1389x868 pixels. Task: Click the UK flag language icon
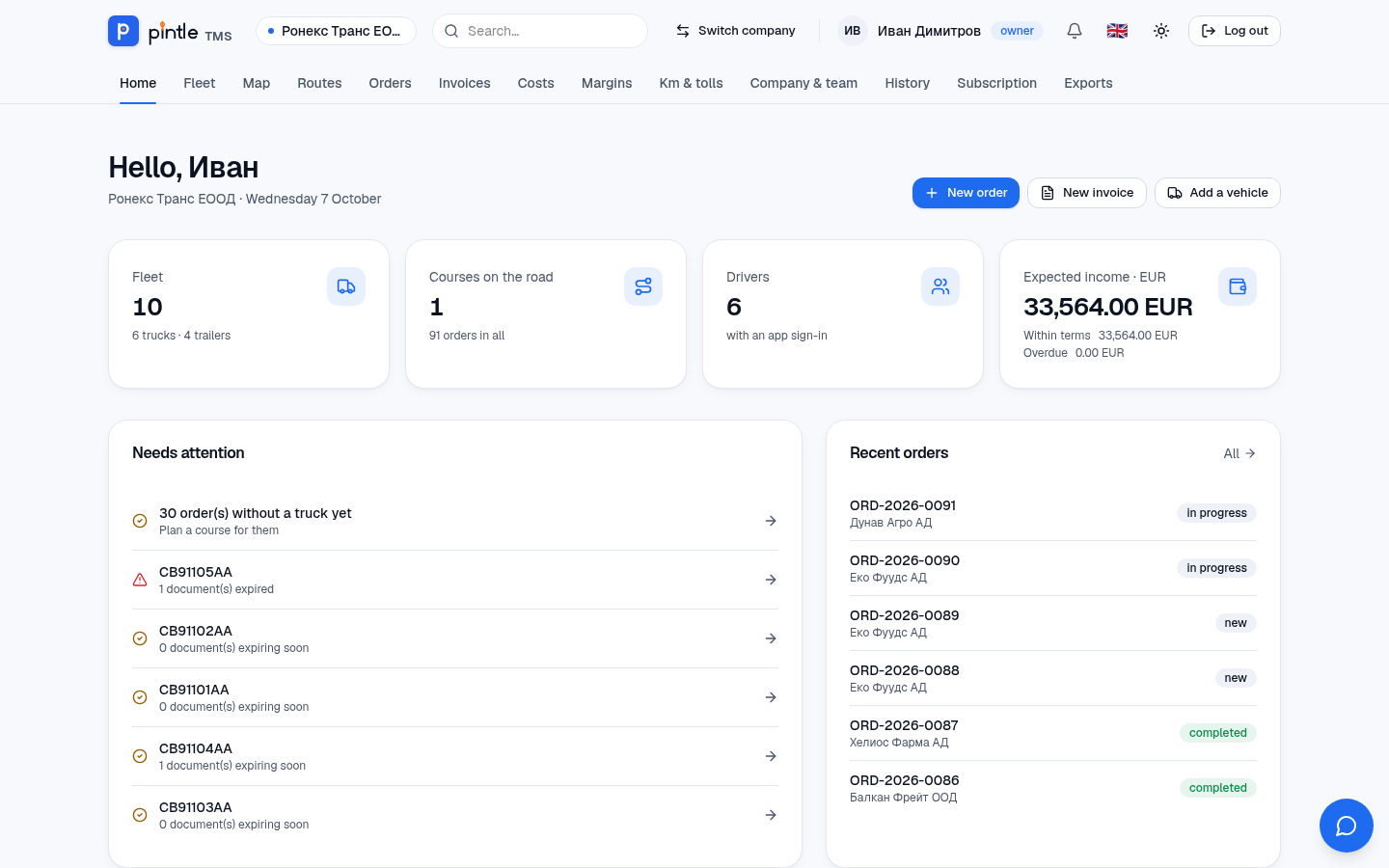pos(1117,31)
